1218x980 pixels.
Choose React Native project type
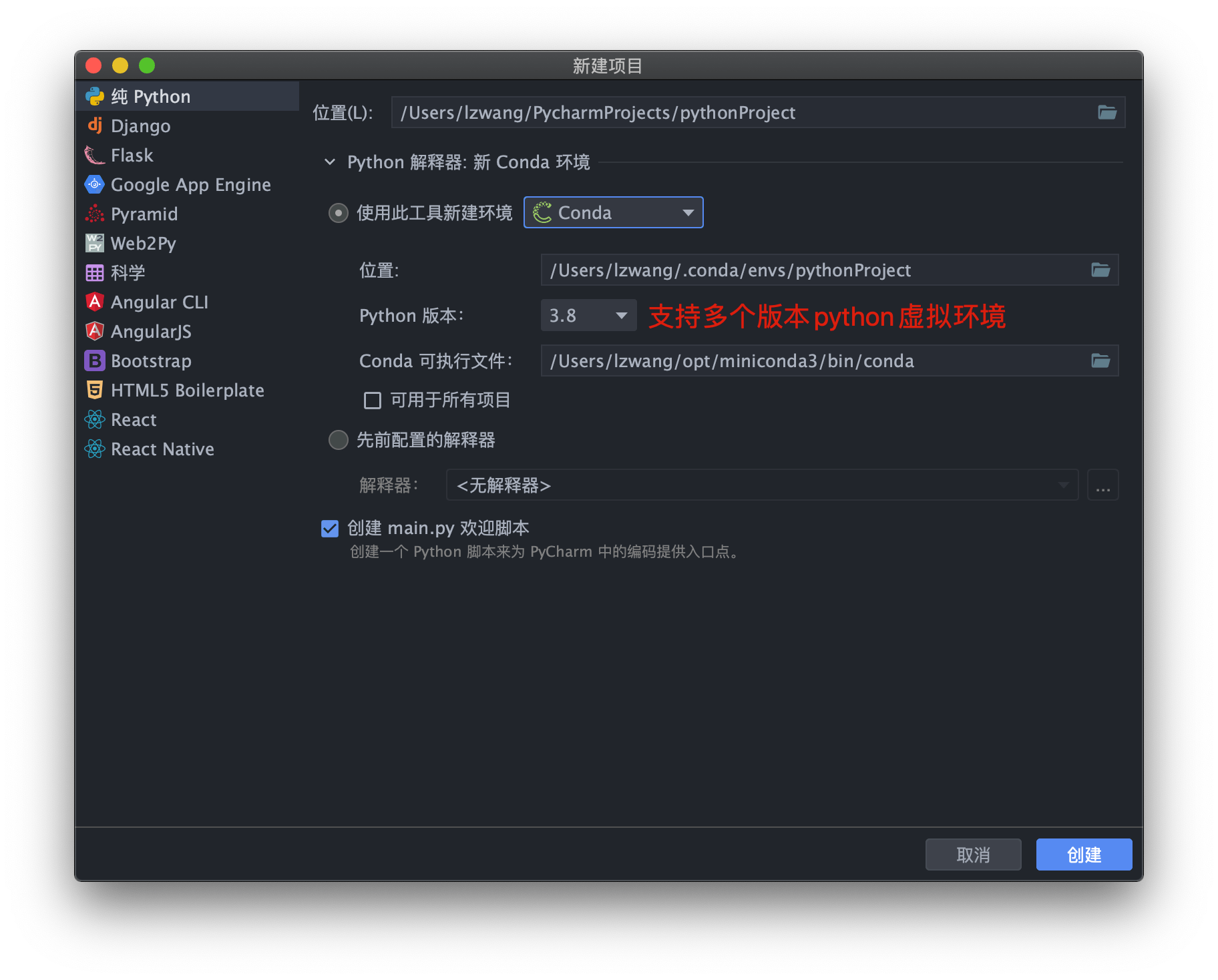point(187,449)
